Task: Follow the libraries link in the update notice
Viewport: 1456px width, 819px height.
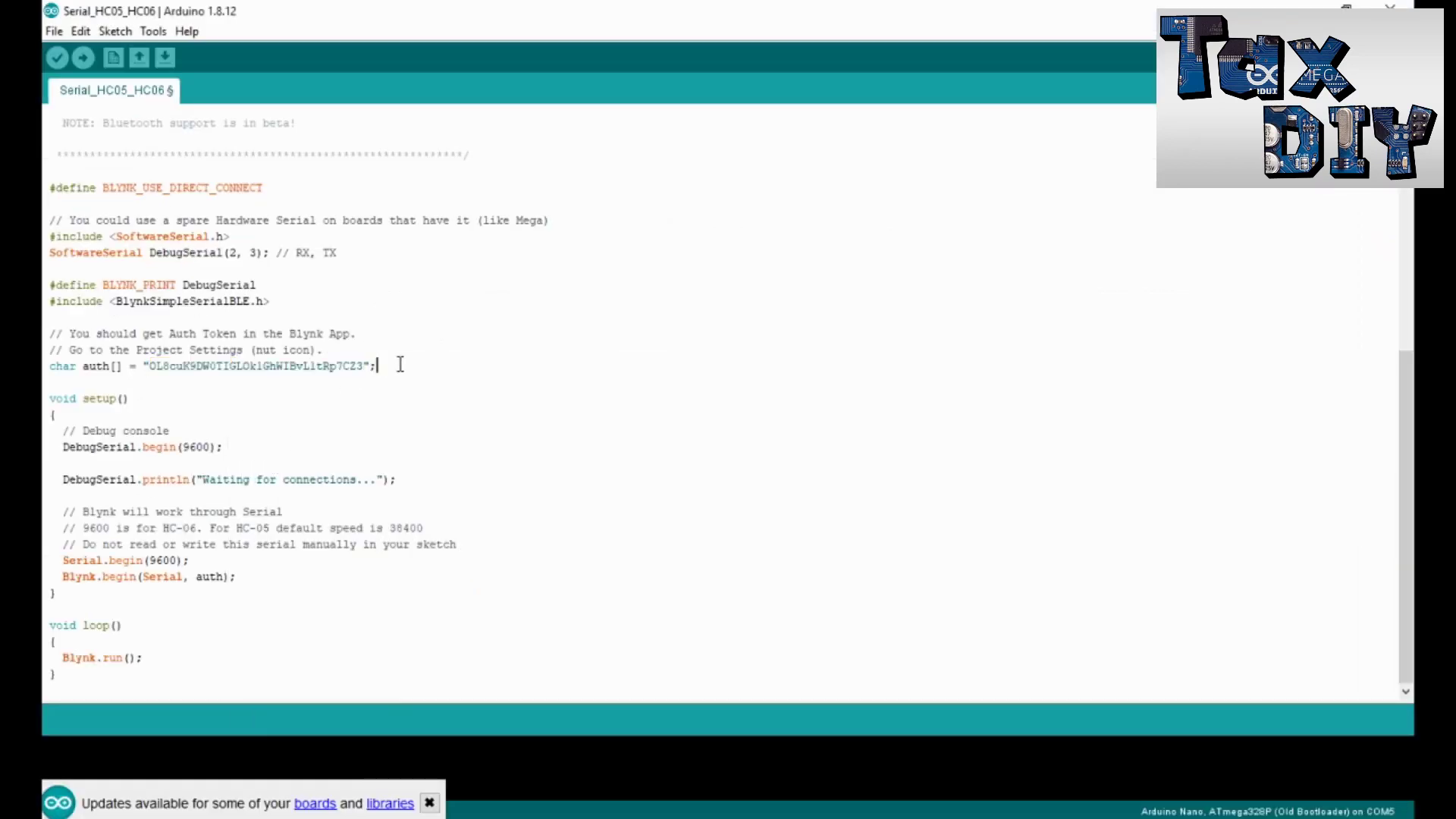Action: tap(390, 803)
